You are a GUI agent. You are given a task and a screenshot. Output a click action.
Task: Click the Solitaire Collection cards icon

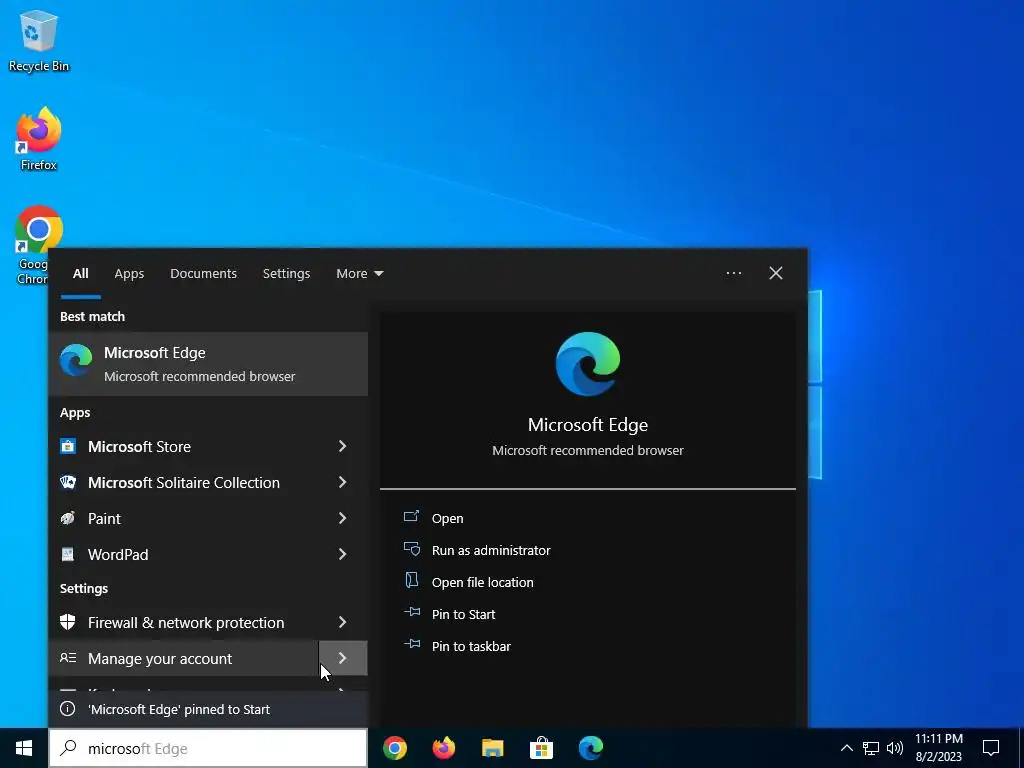pos(68,482)
